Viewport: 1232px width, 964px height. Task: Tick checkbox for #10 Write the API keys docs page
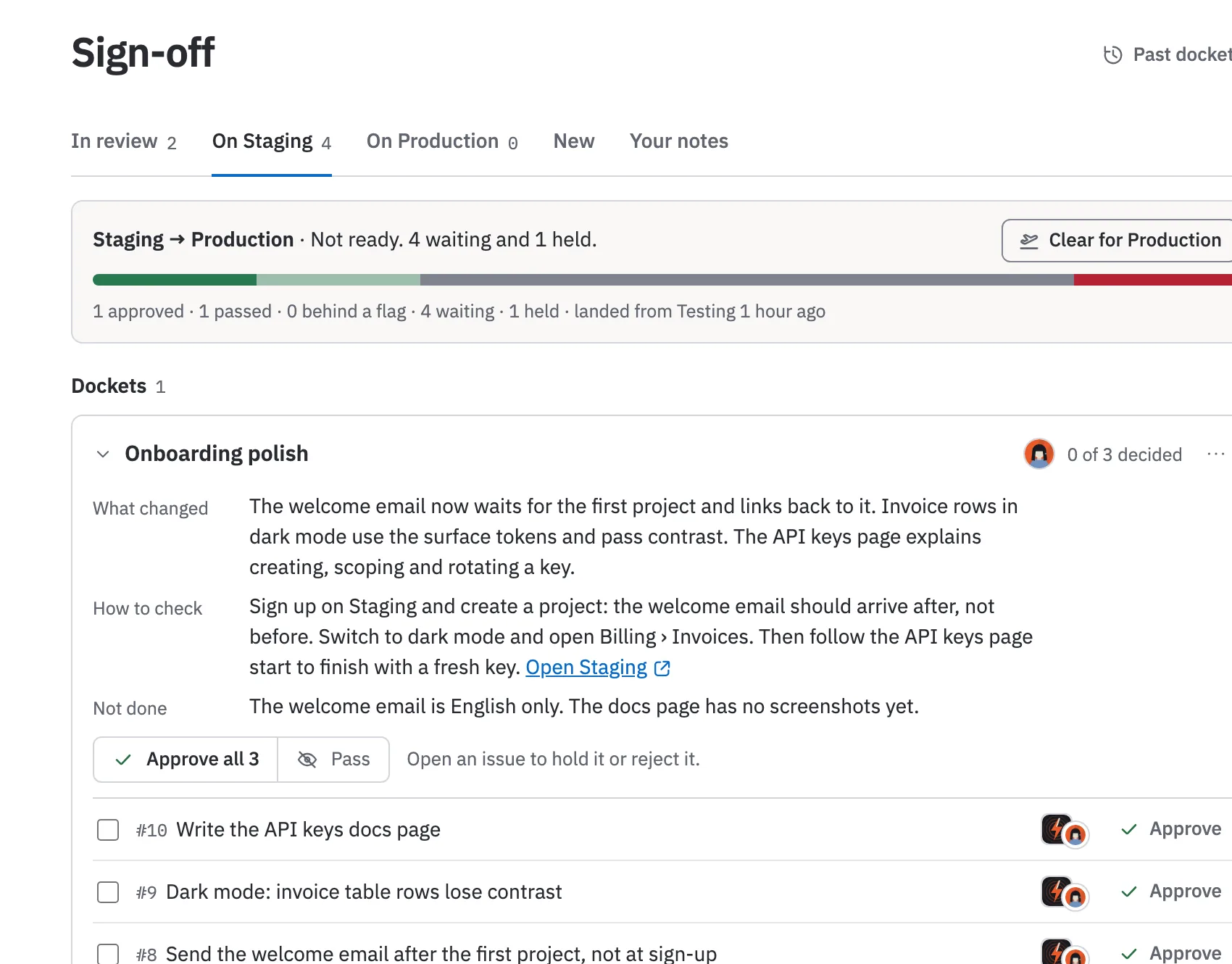tap(108, 830)
